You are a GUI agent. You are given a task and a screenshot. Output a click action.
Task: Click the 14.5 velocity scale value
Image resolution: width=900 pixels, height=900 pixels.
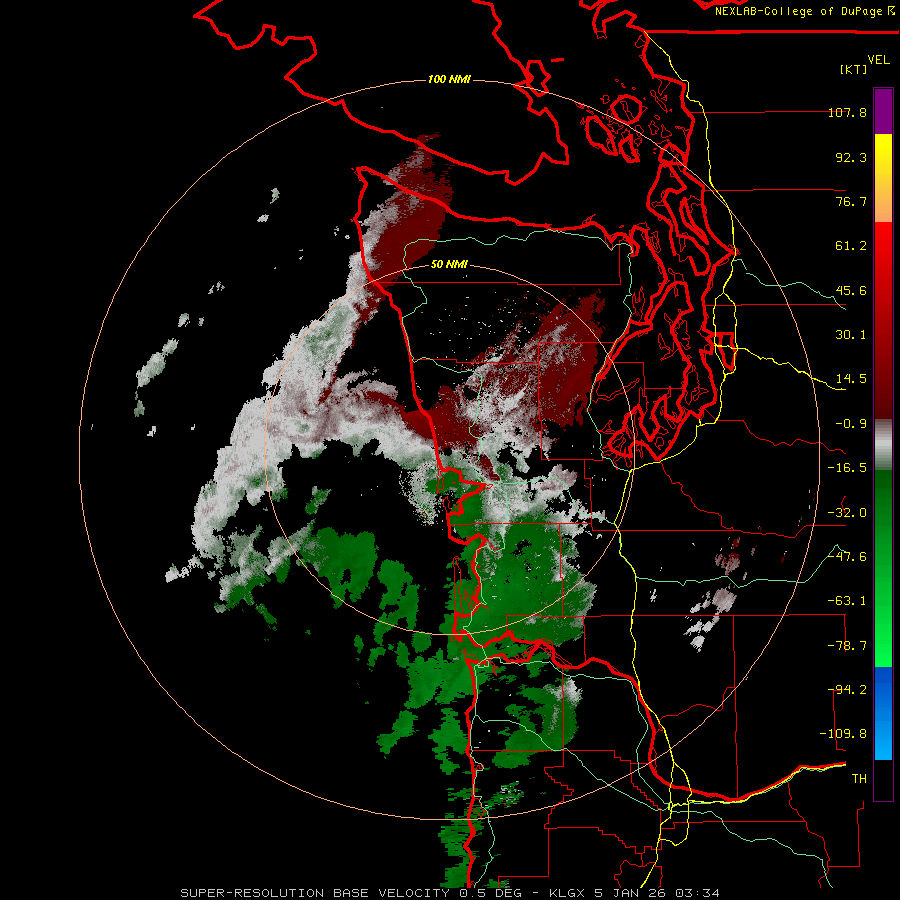tap(851, 379)
